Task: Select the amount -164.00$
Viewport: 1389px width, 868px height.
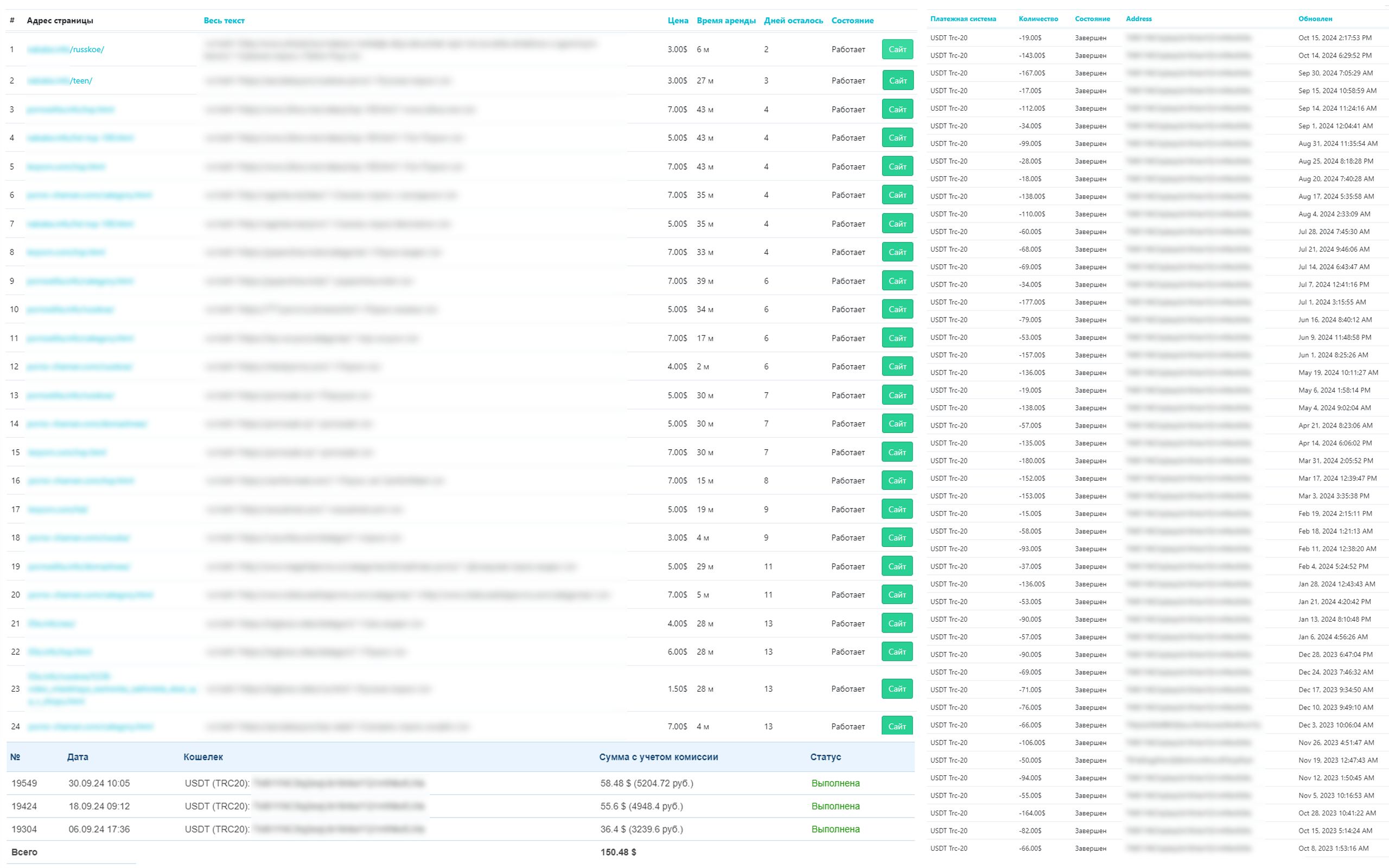Action: pyautogui.click(x=1032, y=813)
